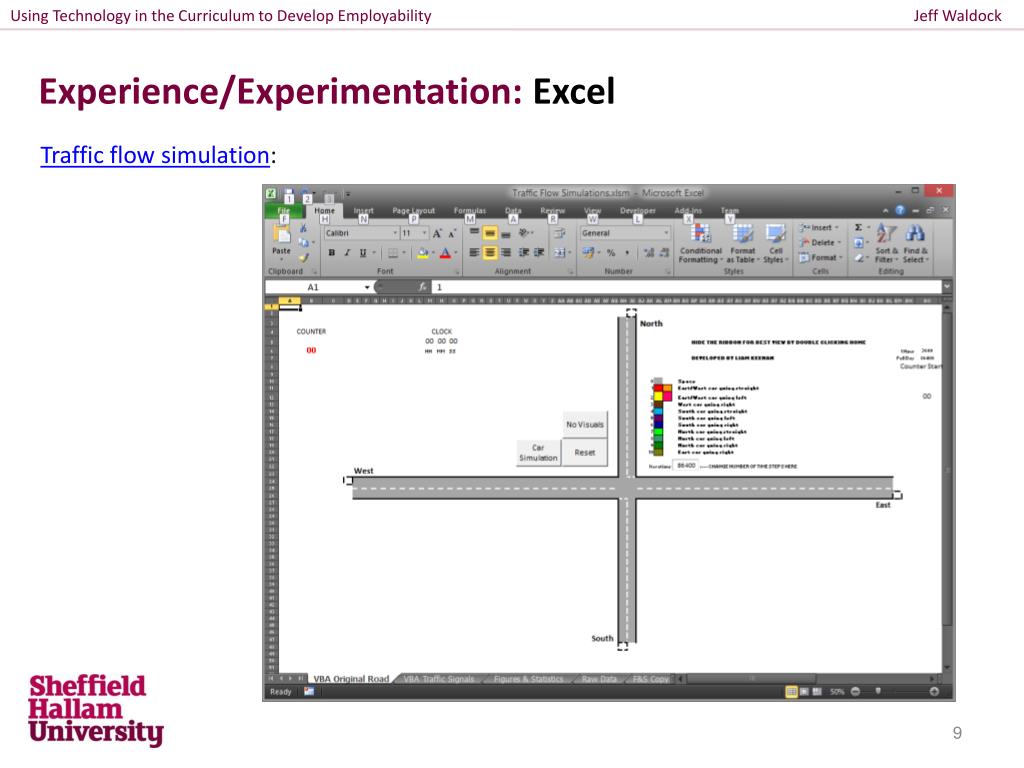Toggle Italic formatting

pos(347,253)
